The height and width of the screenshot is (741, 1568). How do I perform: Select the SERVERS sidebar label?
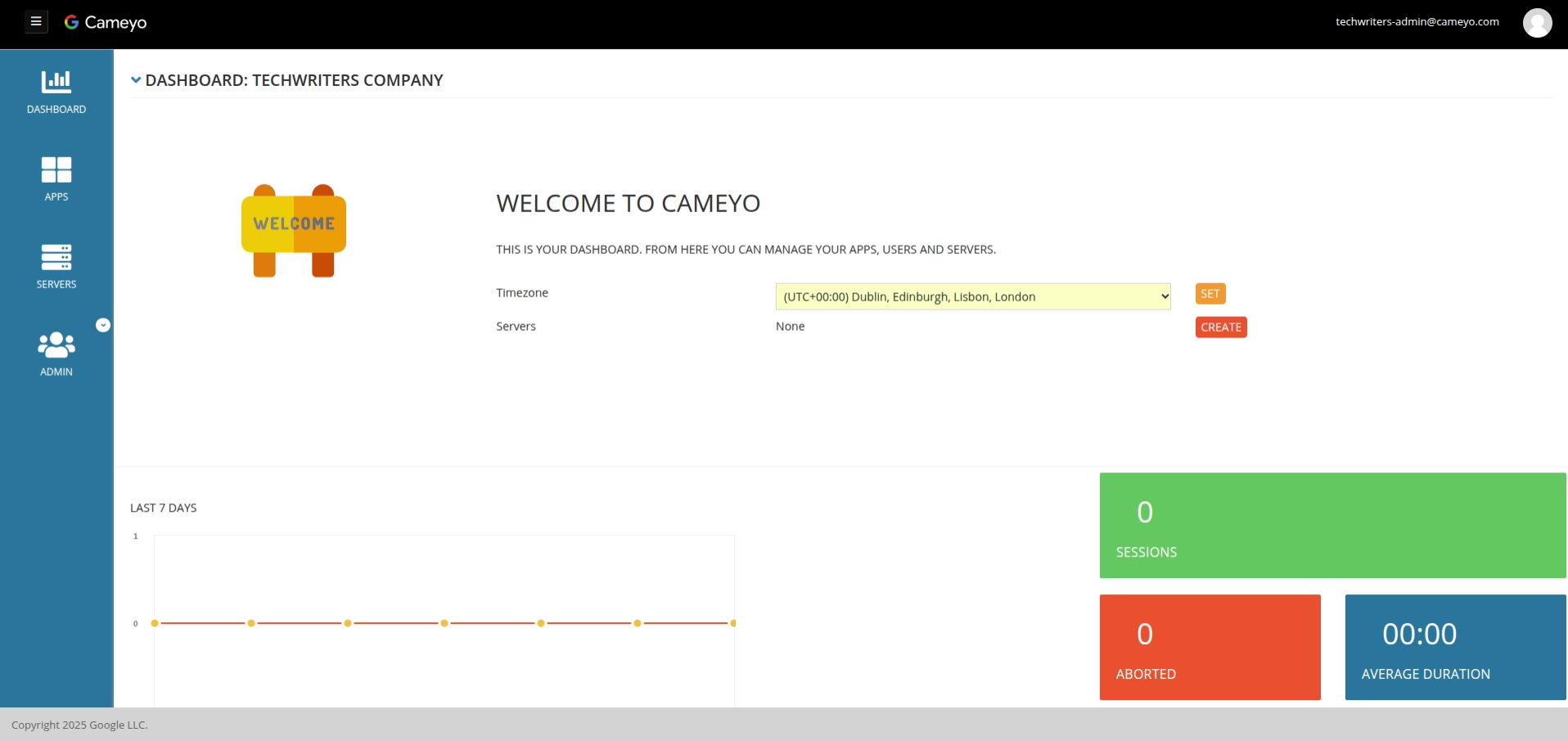click(x=56, y=285)
